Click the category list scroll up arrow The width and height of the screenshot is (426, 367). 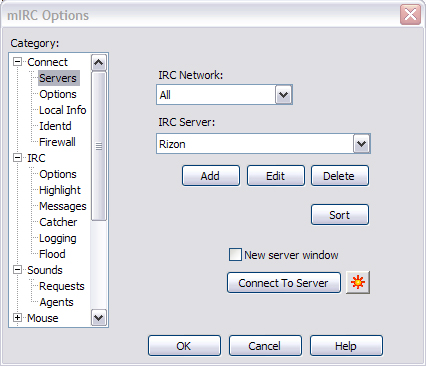pyautogui.click(x=99, y=62)
